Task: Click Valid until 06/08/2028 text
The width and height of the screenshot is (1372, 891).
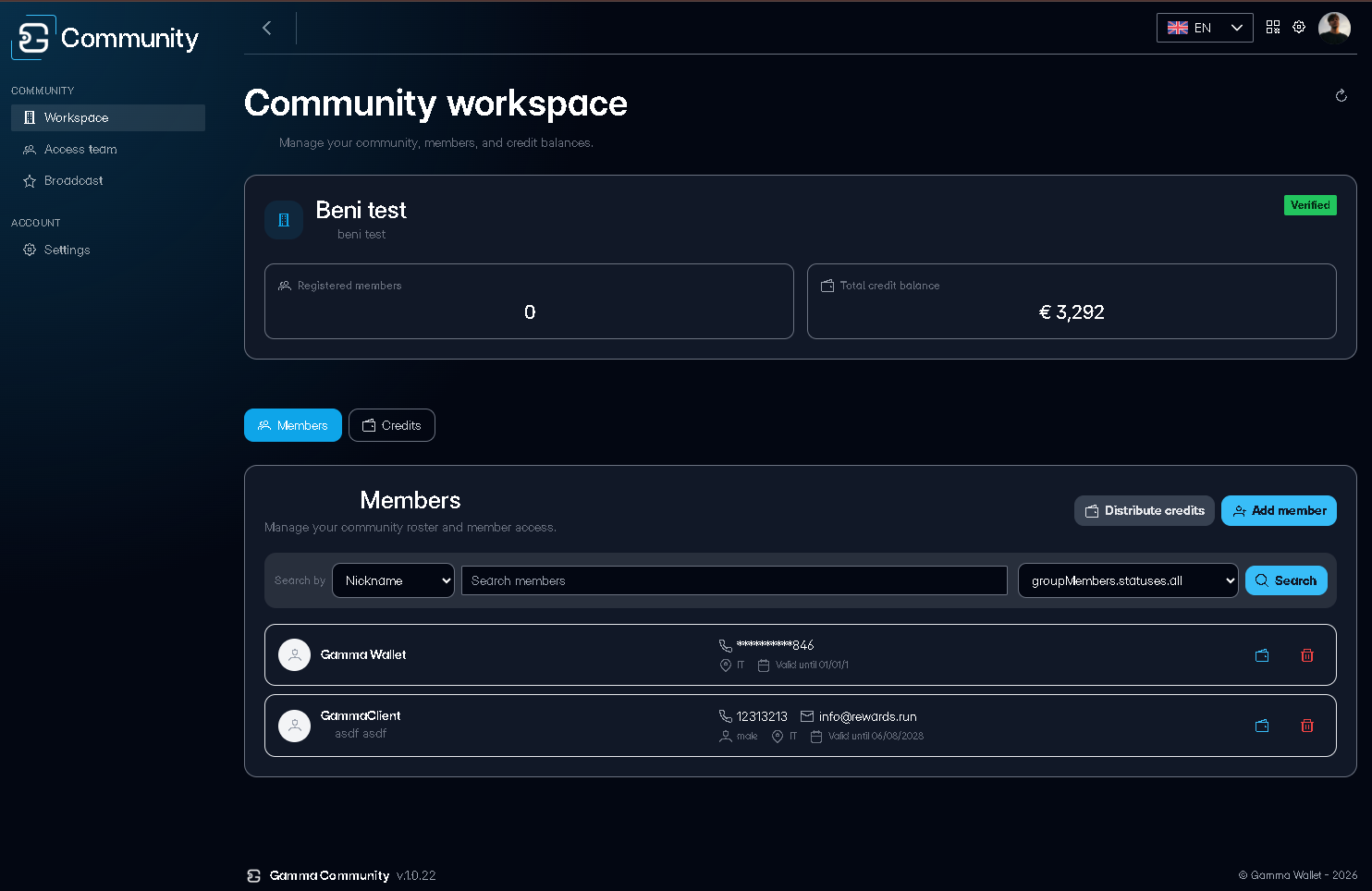Action: coord(876,737)
